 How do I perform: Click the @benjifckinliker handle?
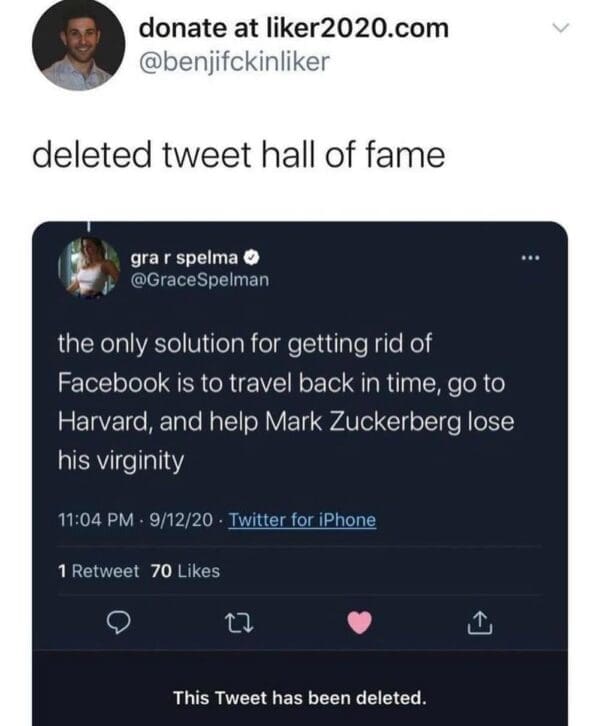pos(234,62)
